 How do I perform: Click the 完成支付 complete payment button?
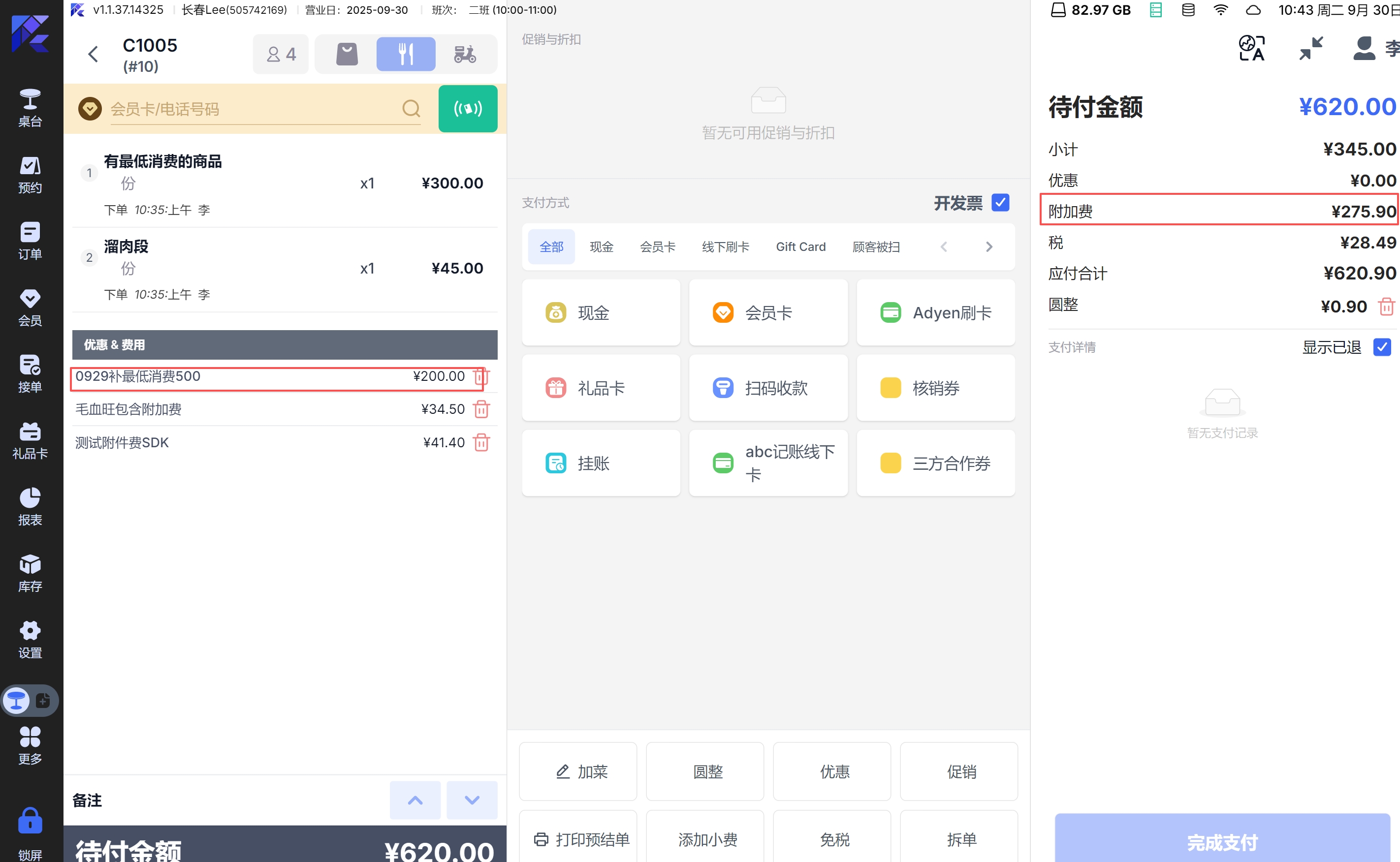tap(1221, 841)
